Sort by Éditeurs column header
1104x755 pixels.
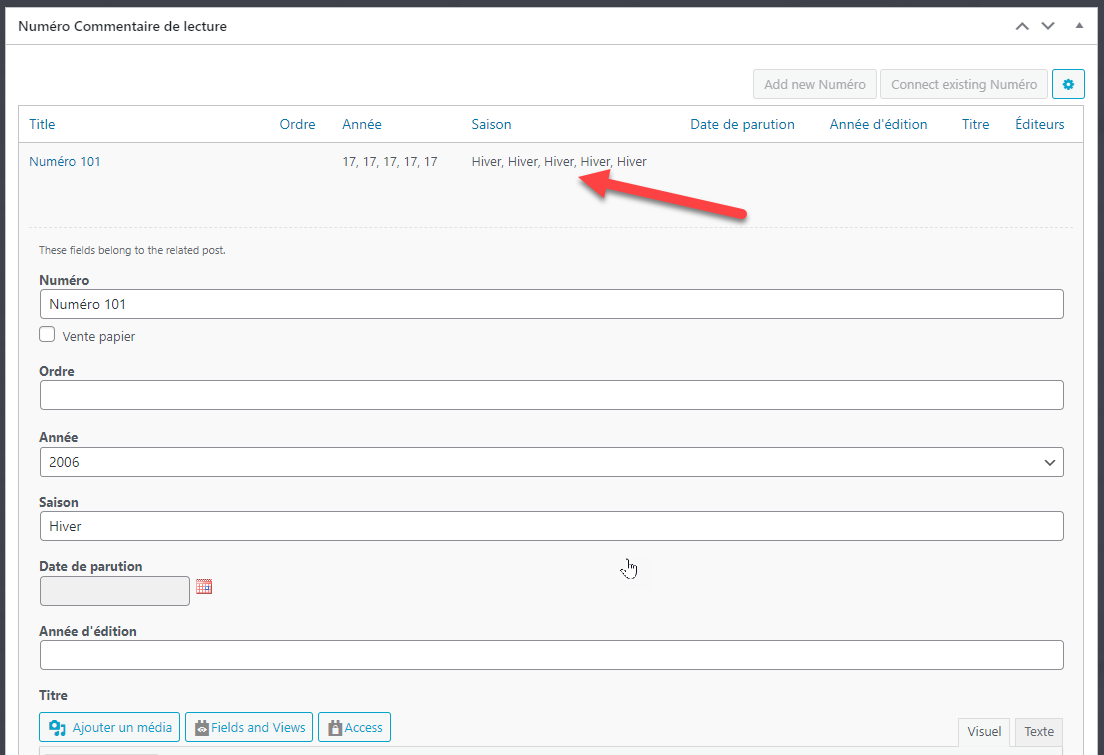point(1039,124)
